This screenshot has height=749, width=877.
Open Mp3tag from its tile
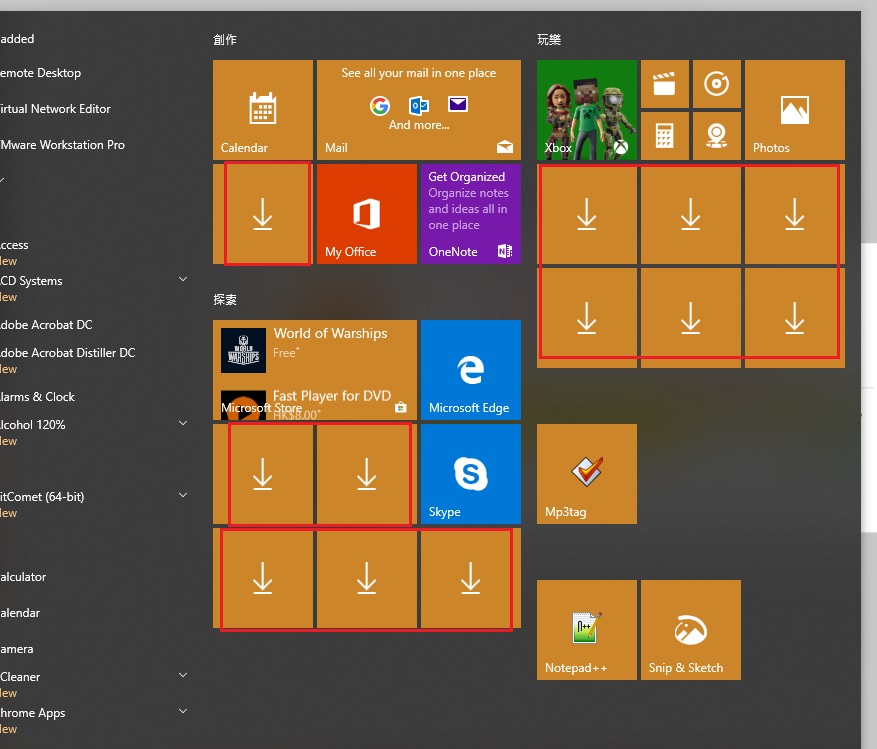[x=586, y=474]
